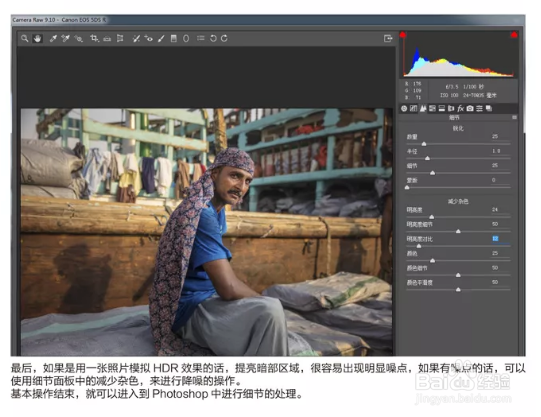
Task: Switch to the Camera Calibration panel tab
Action: (470, 109)
